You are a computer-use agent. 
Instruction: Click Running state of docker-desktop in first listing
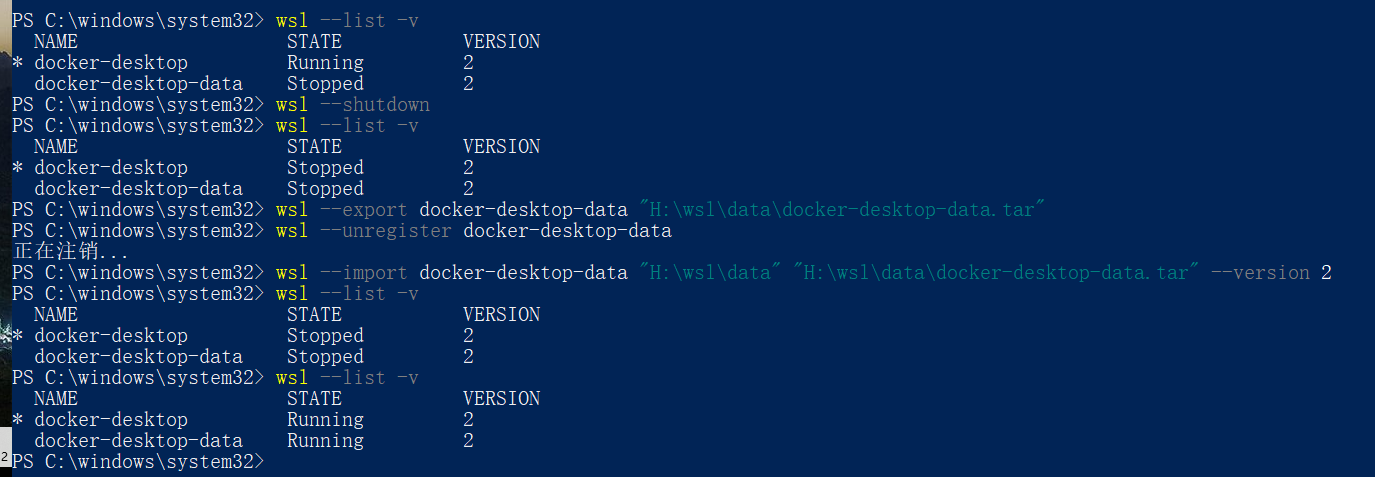click(x=325, y=63)
